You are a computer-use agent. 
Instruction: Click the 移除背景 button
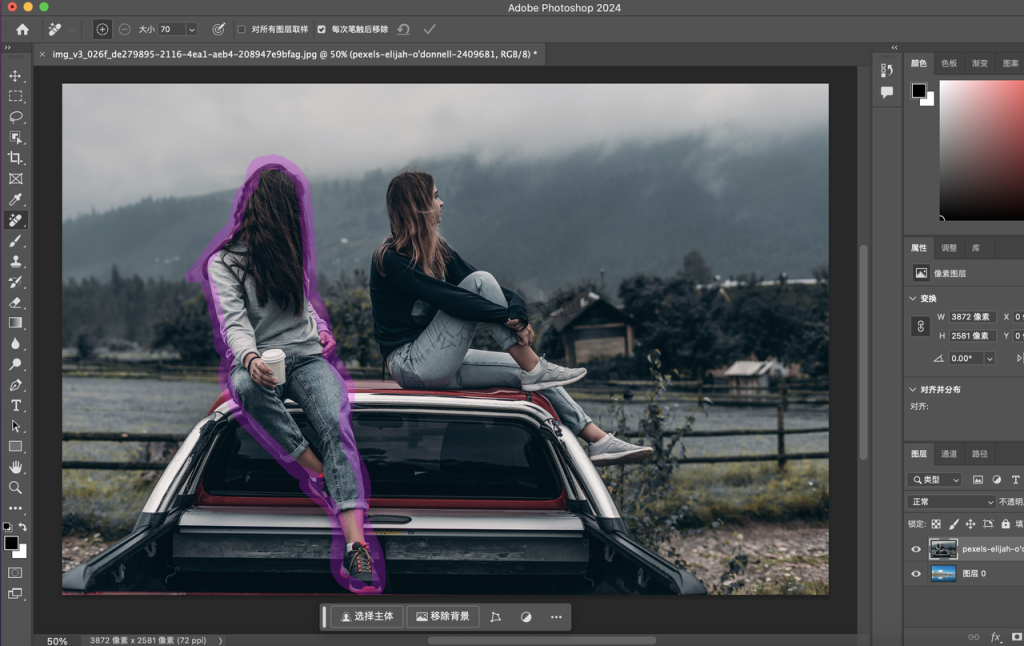(x=443, y=617)
